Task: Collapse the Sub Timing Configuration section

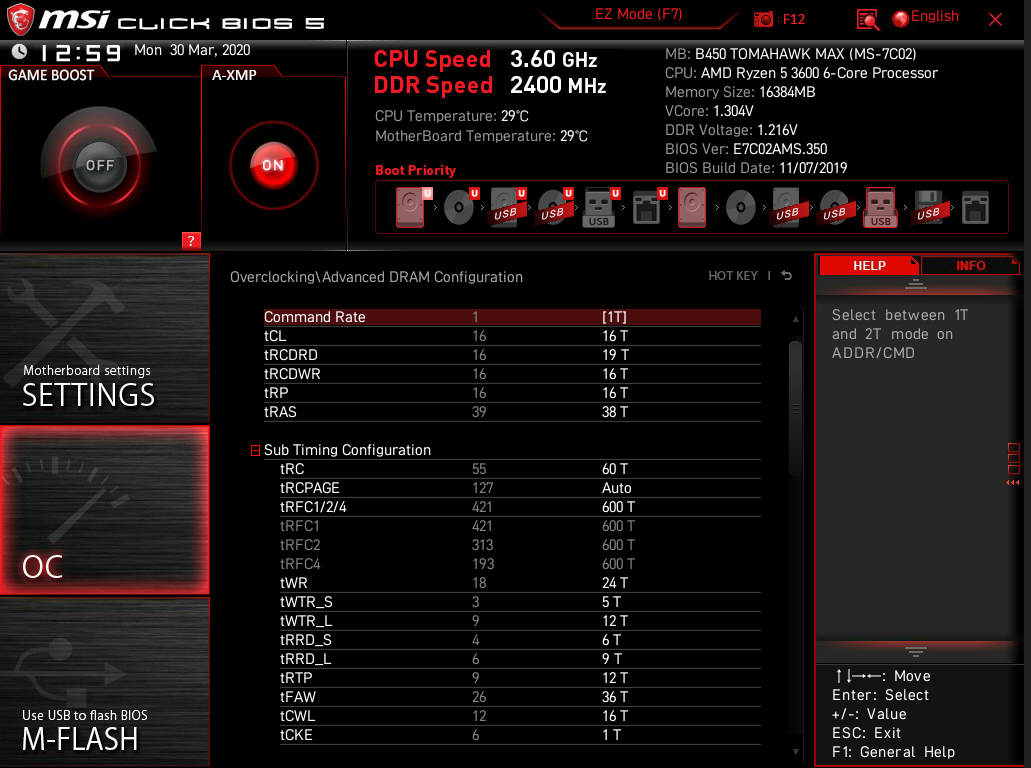Action: (x=255, y=450)
